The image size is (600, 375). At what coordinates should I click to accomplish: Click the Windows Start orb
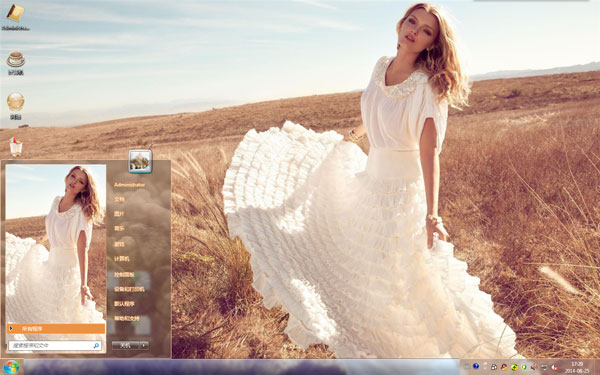pyautogui.click(x=12, y=367)
